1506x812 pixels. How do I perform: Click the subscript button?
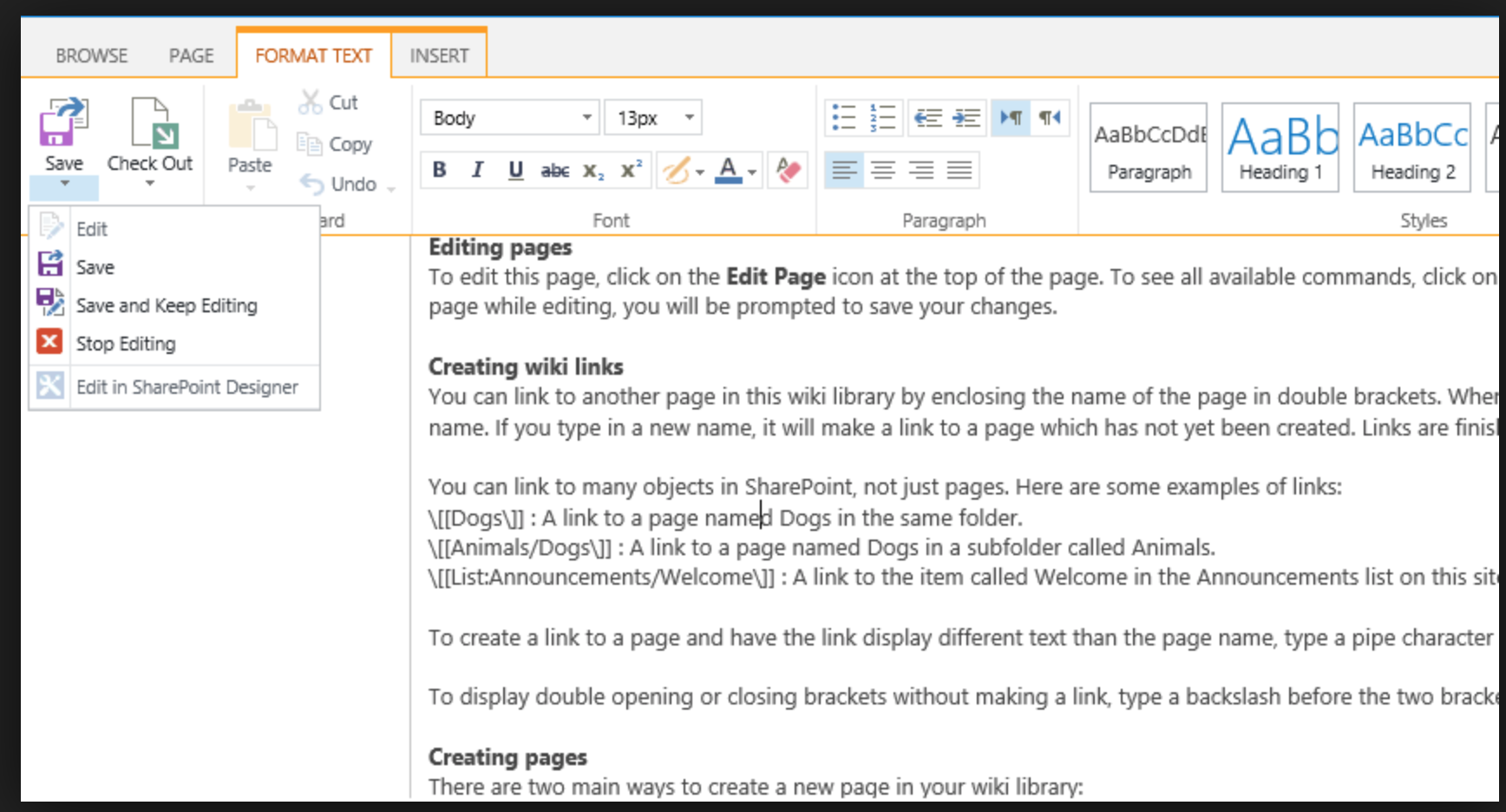point(593,171)
